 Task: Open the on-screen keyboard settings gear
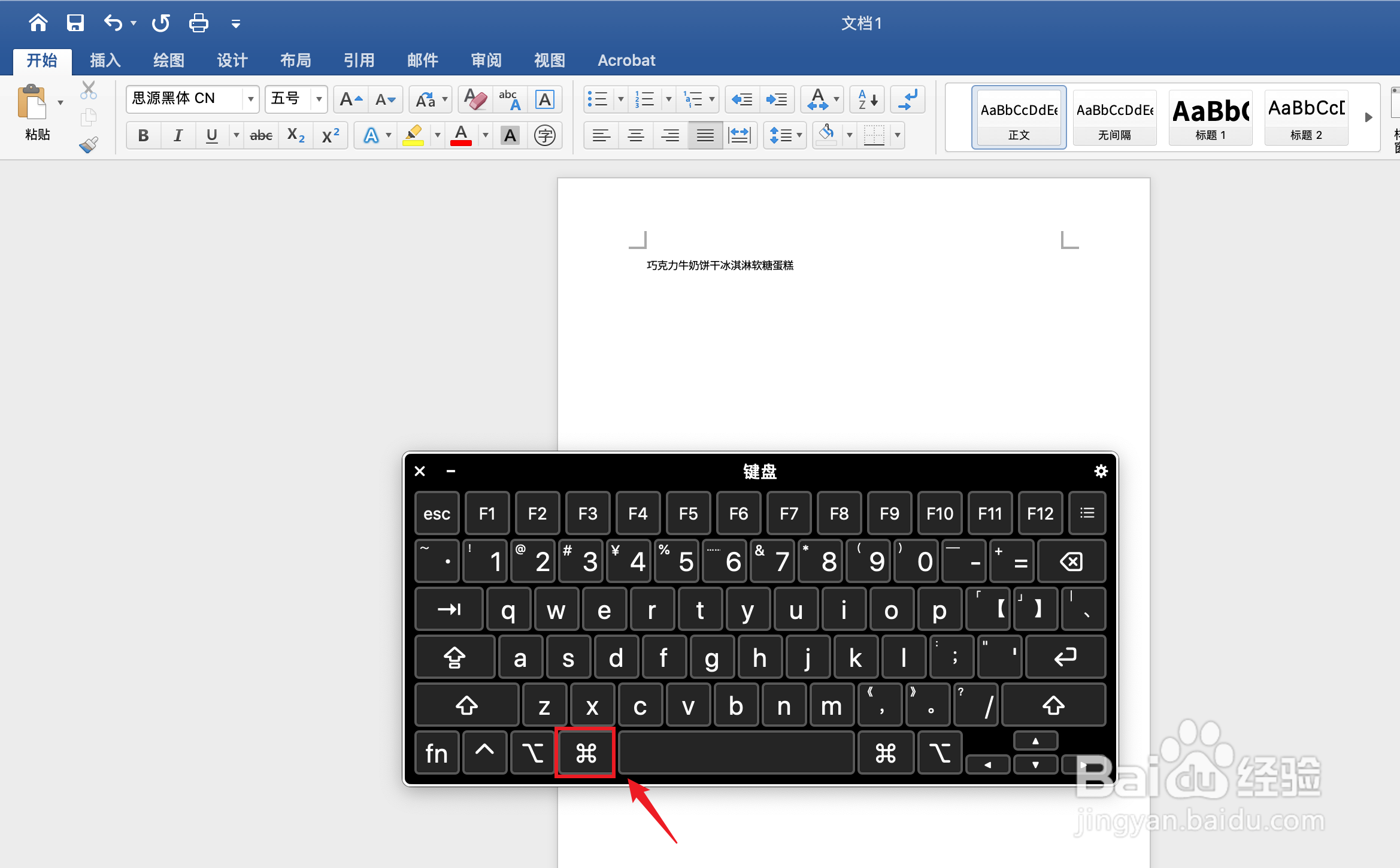click(1101, 471)
